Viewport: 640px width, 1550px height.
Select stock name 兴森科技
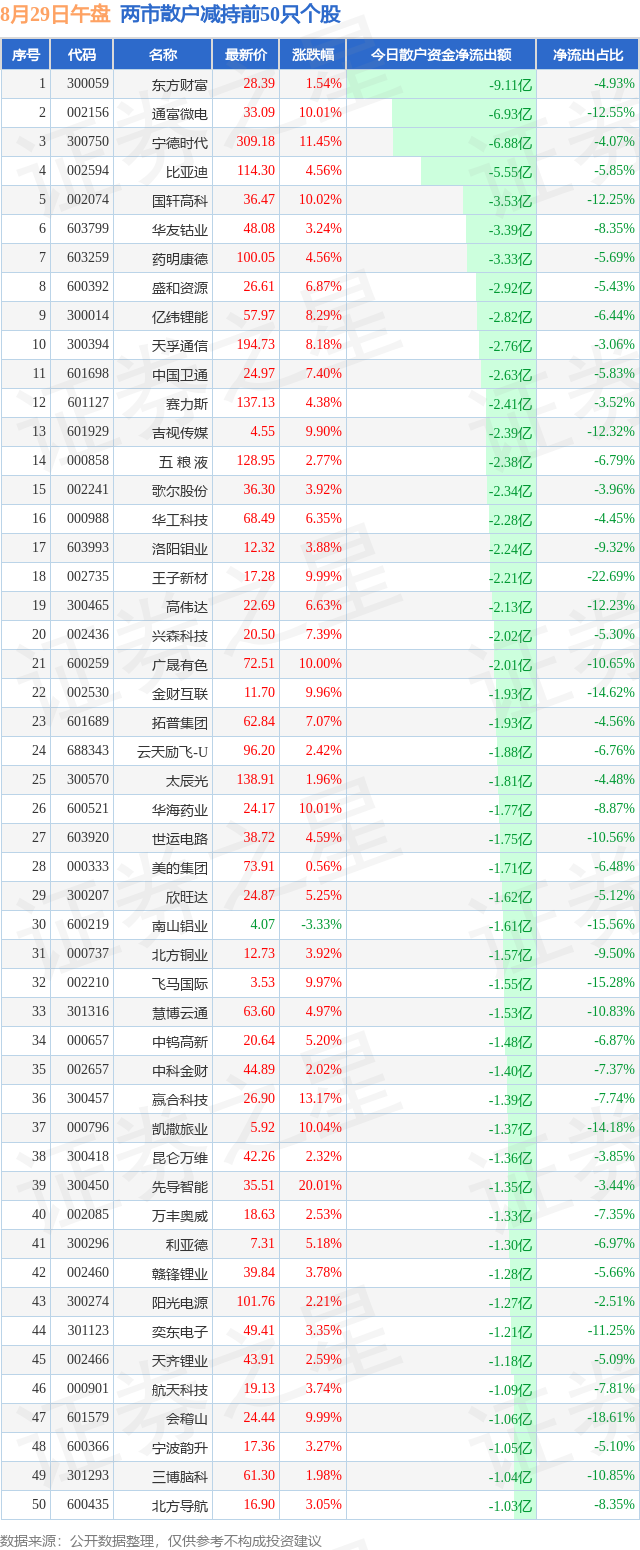coord(180,635)
